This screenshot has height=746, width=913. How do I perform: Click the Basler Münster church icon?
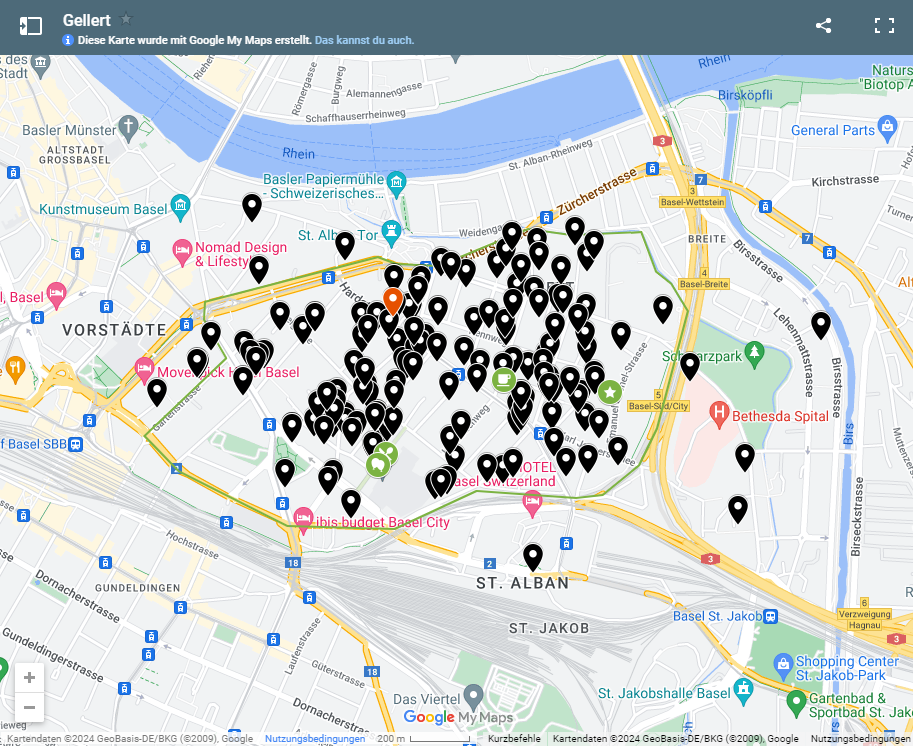click(x=129, y=127)
